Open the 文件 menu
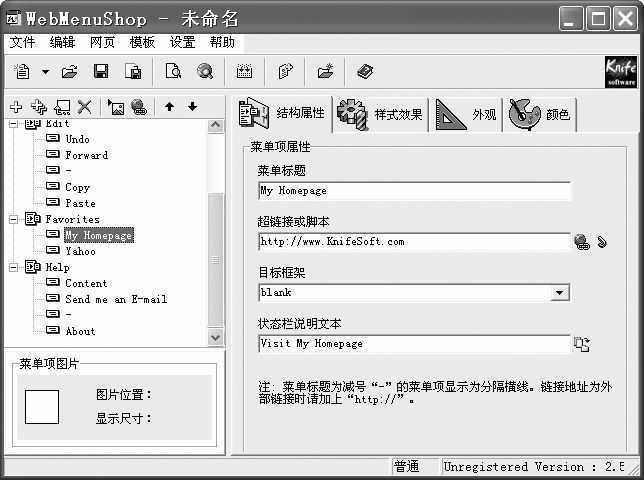The width and height of the screenshot is (644, 480). pyautogui.click(x=22, y=42)
